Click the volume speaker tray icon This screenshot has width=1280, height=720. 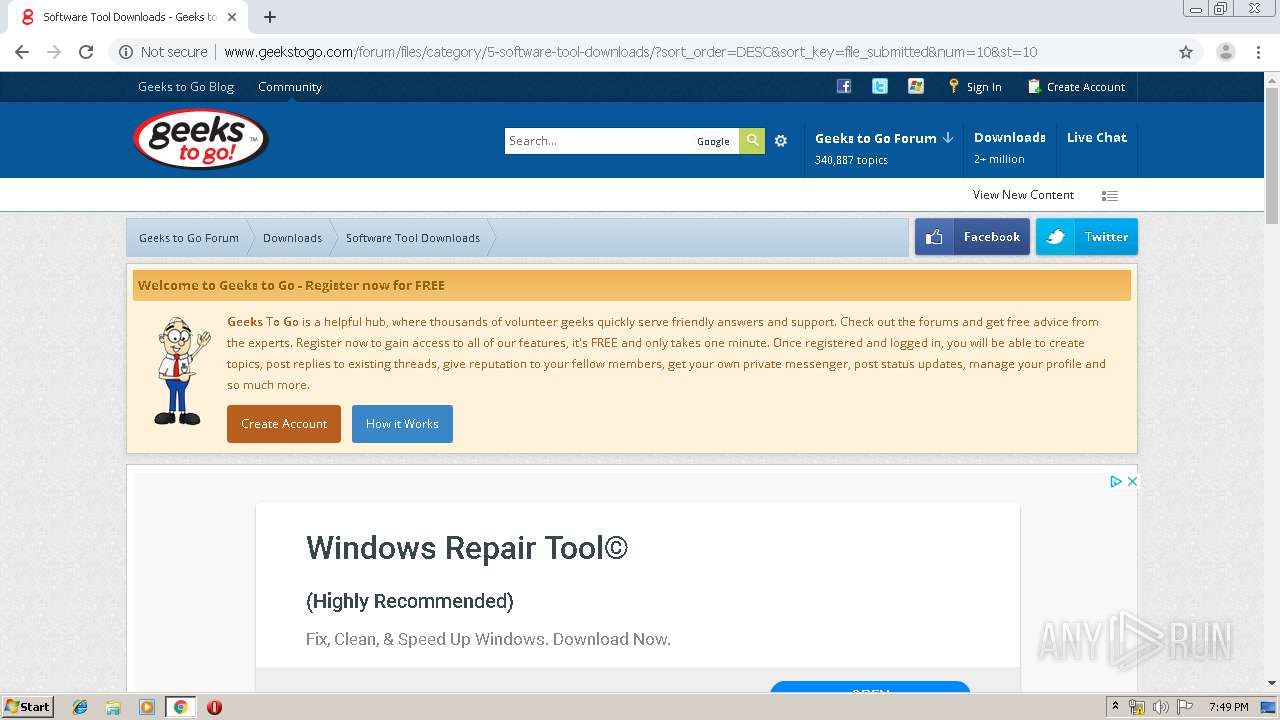click(x=1161, y=707)
